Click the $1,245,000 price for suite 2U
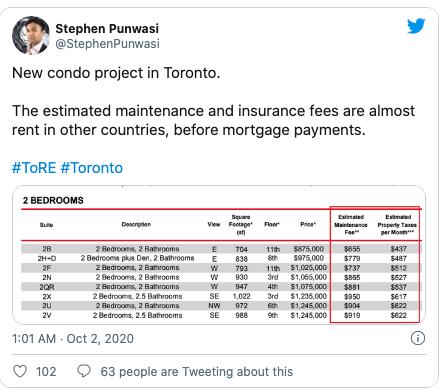This screenshot has height=392, width=439. click(309, 306)
